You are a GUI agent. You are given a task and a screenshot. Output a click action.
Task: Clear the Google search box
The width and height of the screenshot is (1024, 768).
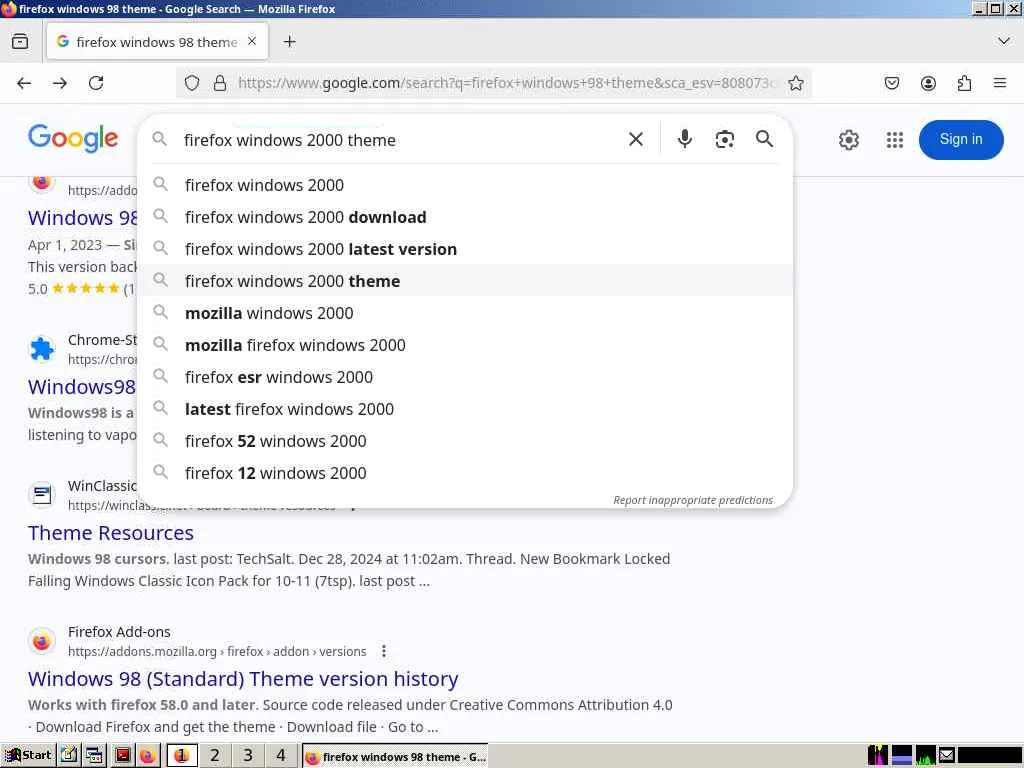tap(635, 139)
